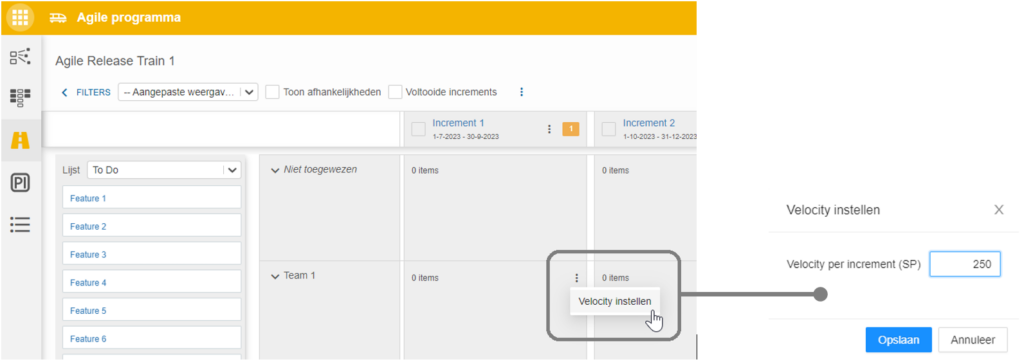Collapse the Niet toegewezen row
The image size is (1024, 364).
click(x=275, y=170)
